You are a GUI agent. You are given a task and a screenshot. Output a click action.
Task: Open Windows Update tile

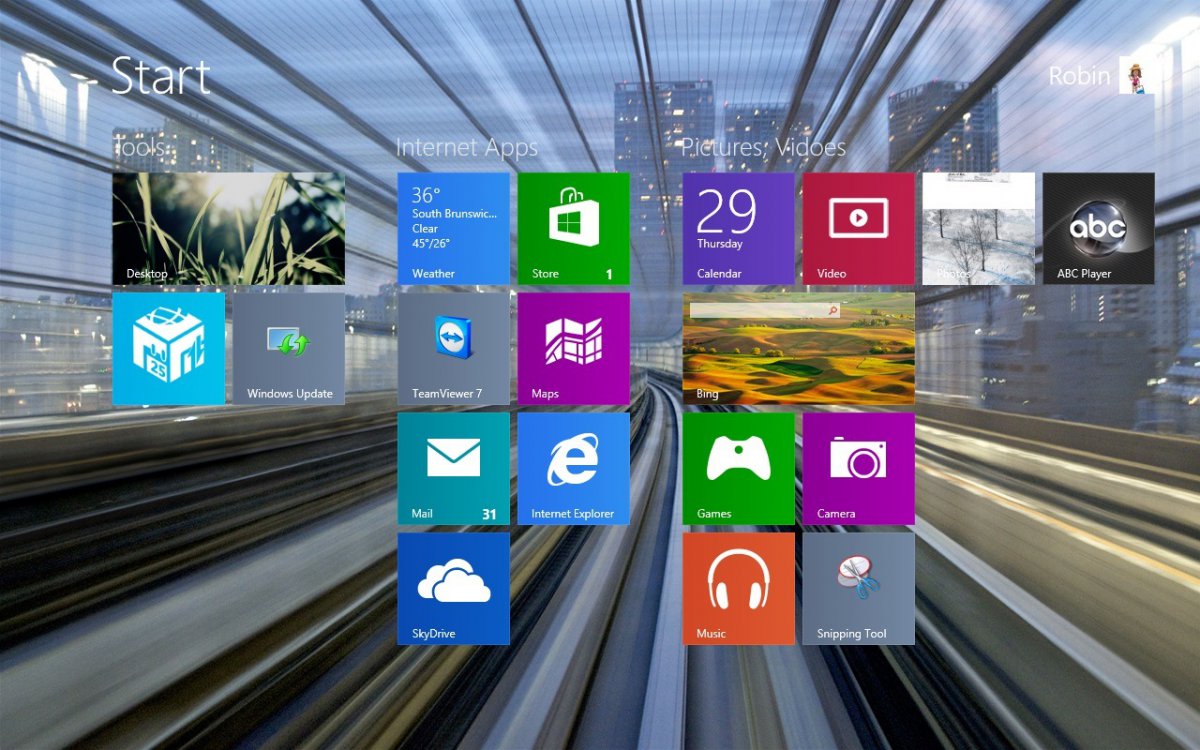[288, 348]
